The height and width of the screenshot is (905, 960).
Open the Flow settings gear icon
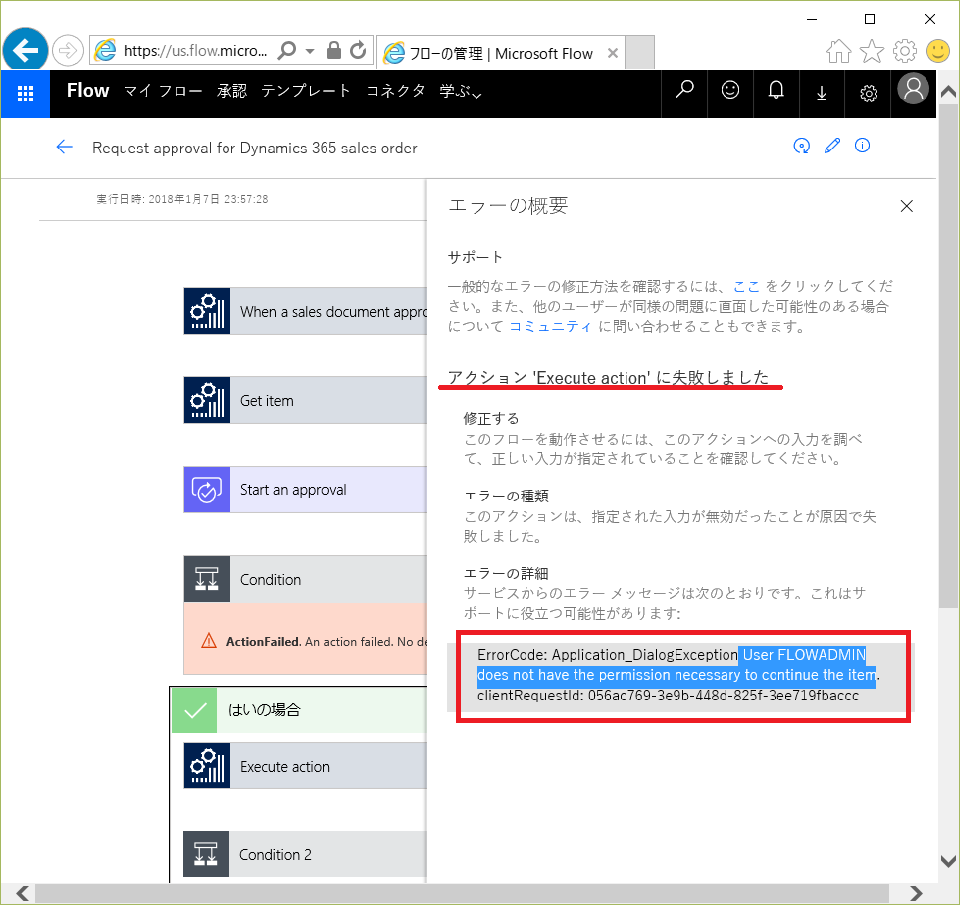[x=868, y=93]
